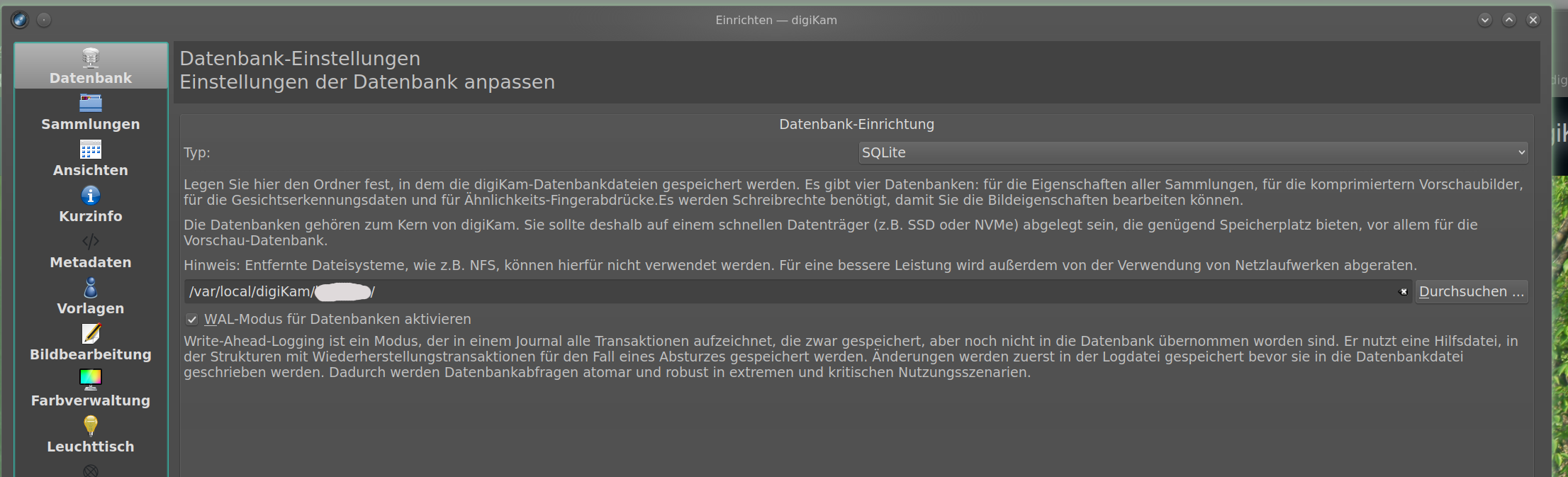1568x477 pixels.
Task: Pin the window on all desktops
Action: tap(44, 20)
